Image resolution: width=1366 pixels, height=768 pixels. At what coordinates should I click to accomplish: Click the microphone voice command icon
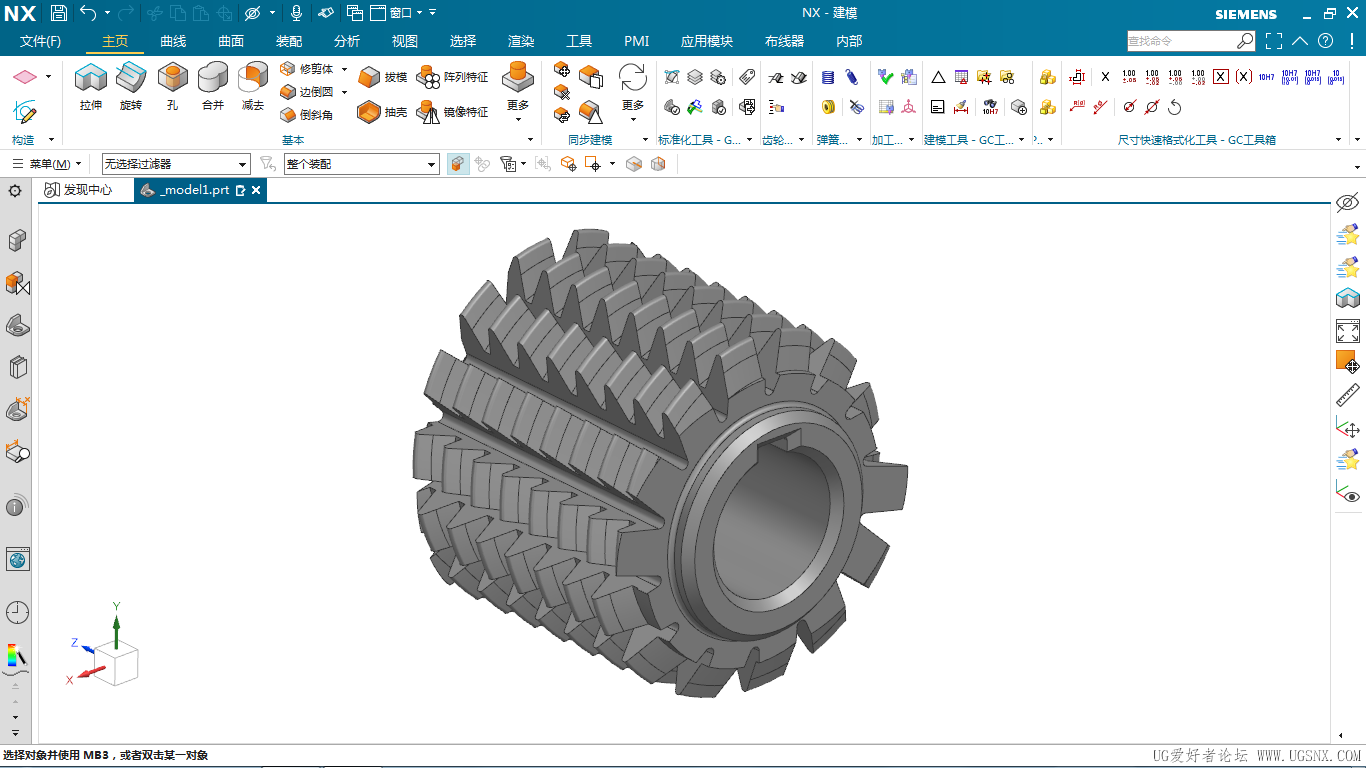pyautogui.click(x=296, y=13)
